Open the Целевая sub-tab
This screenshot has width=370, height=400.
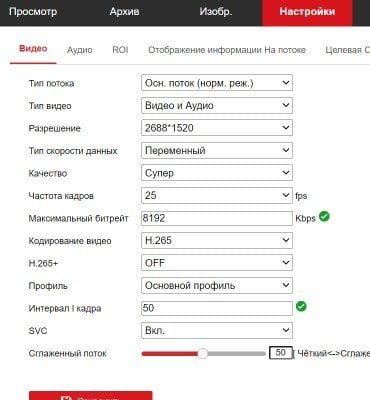(347, 50)
